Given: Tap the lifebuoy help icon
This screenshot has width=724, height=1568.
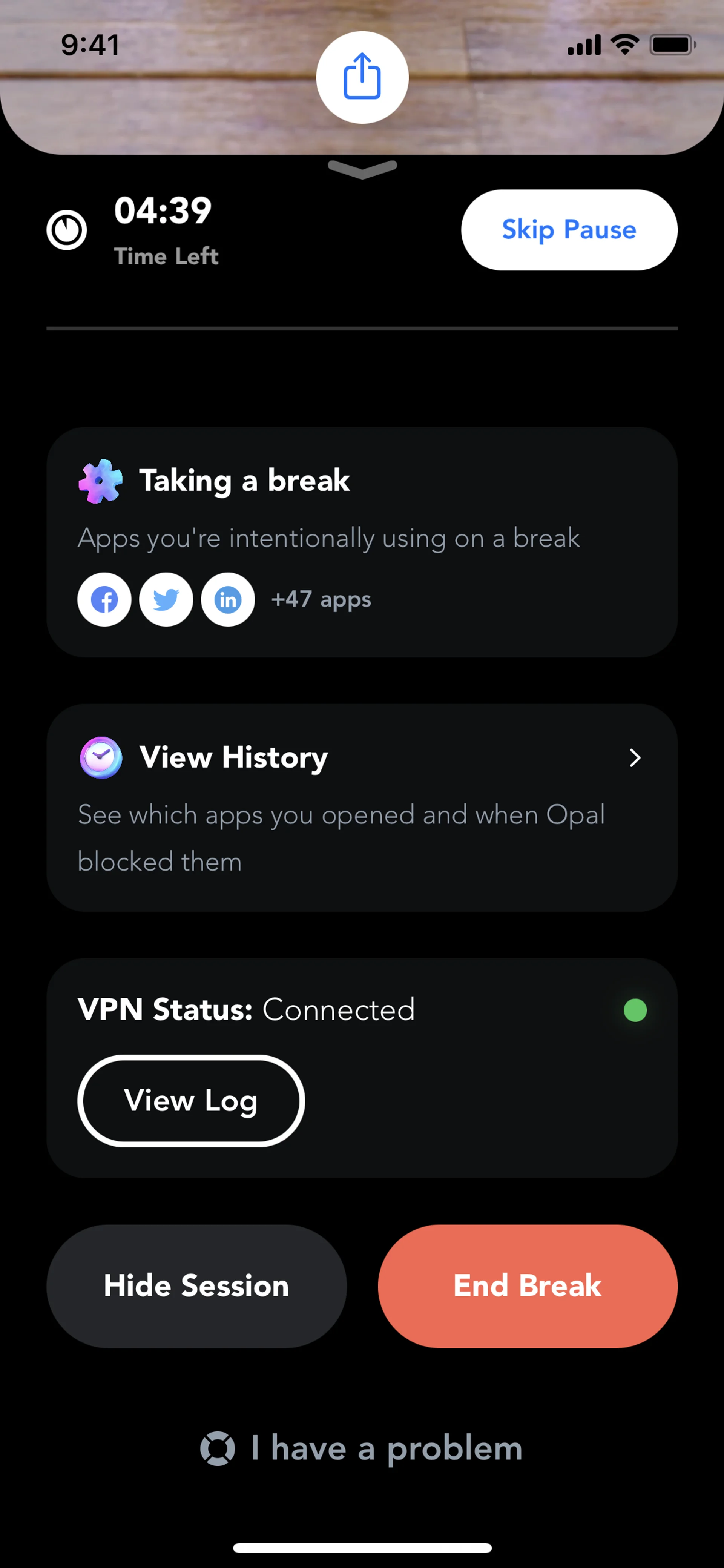Looking at the screenshot, I should (218, 1448).
